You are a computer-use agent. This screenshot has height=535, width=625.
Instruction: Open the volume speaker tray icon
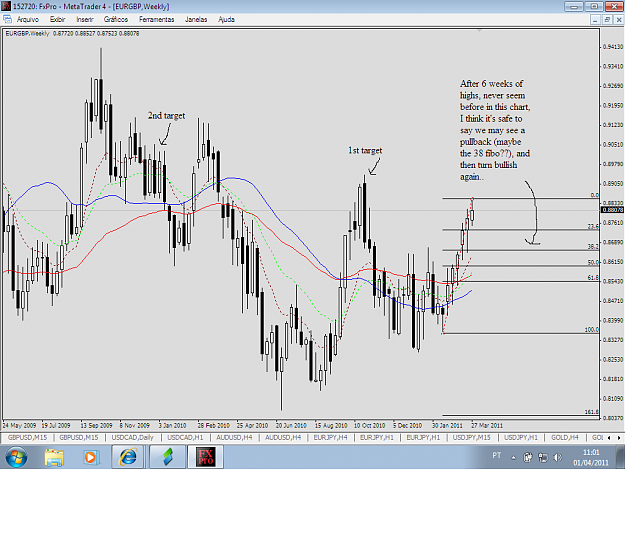(558, 458)
